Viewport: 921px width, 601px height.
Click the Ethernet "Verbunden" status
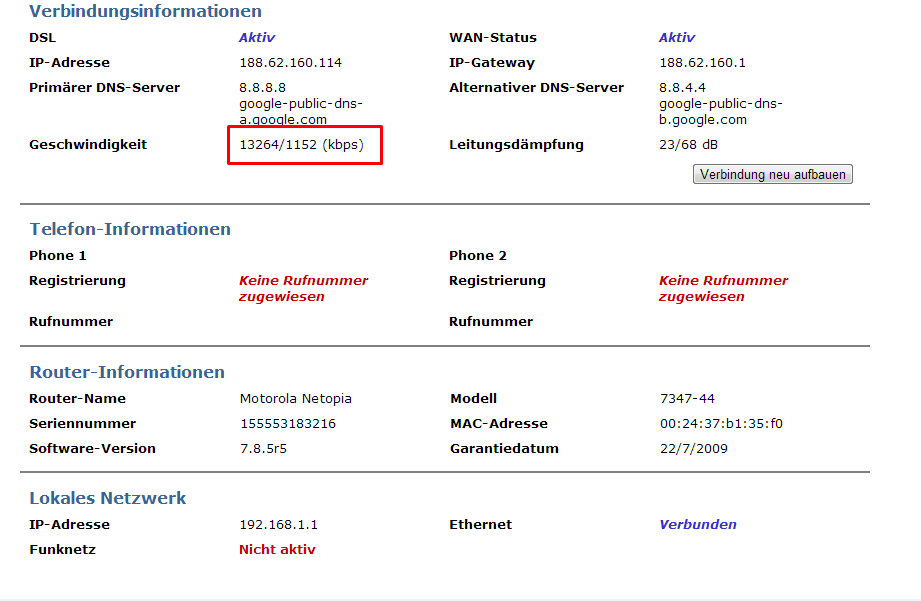coord(697,525)
